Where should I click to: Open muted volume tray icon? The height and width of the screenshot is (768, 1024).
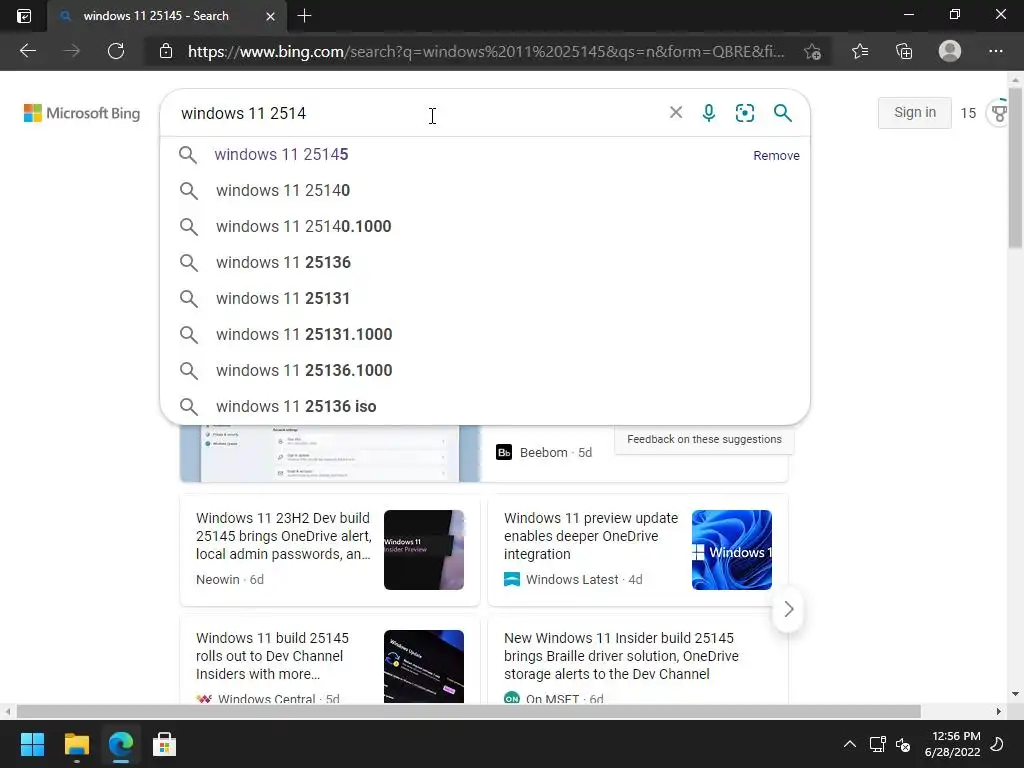coord(903,744)
